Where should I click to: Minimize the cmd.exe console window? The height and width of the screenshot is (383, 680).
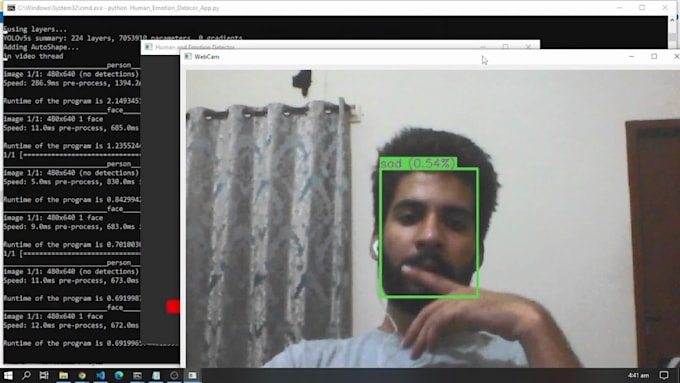coord(620,8)
